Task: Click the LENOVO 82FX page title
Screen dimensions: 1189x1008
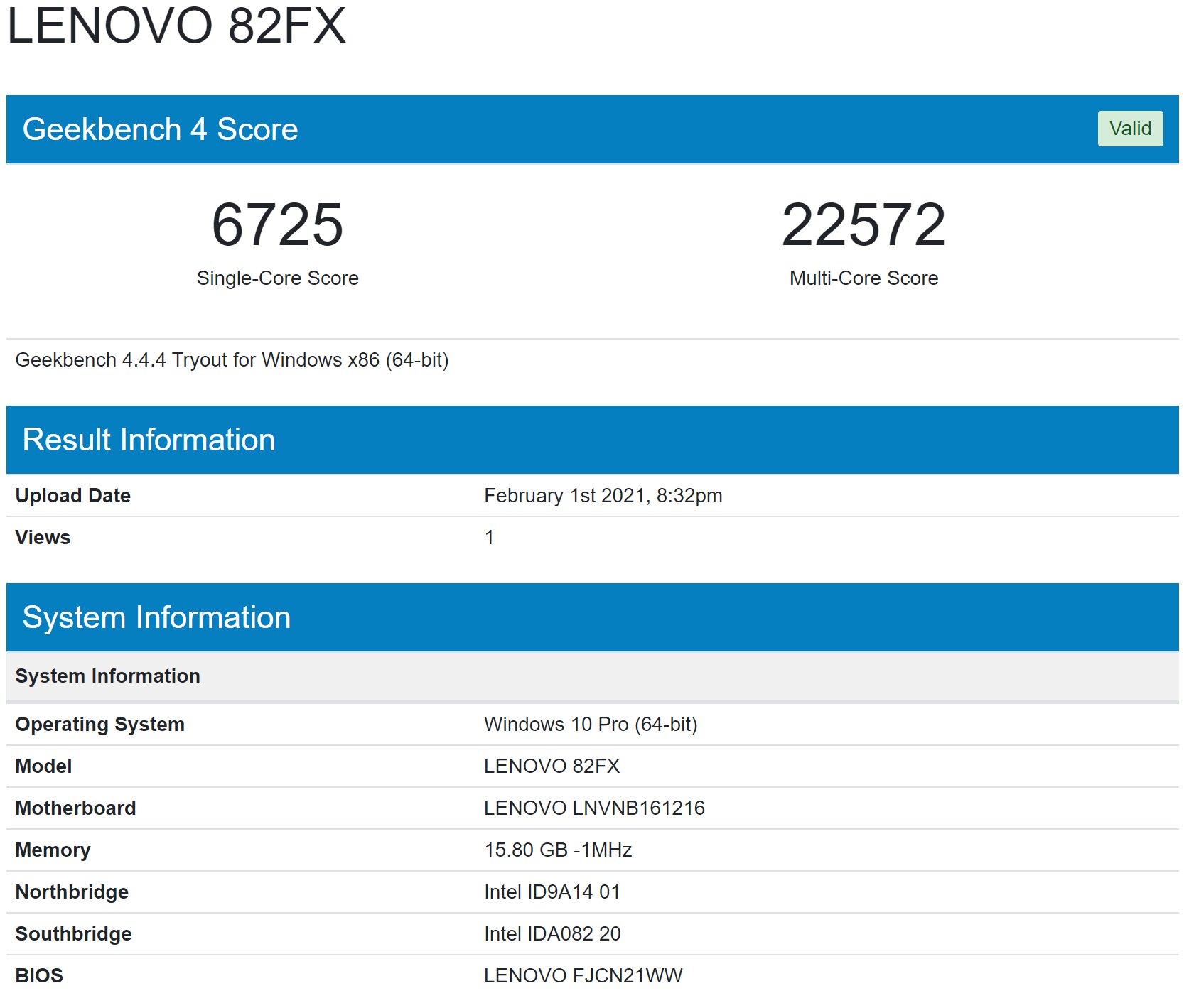Action: coord(176,26)
